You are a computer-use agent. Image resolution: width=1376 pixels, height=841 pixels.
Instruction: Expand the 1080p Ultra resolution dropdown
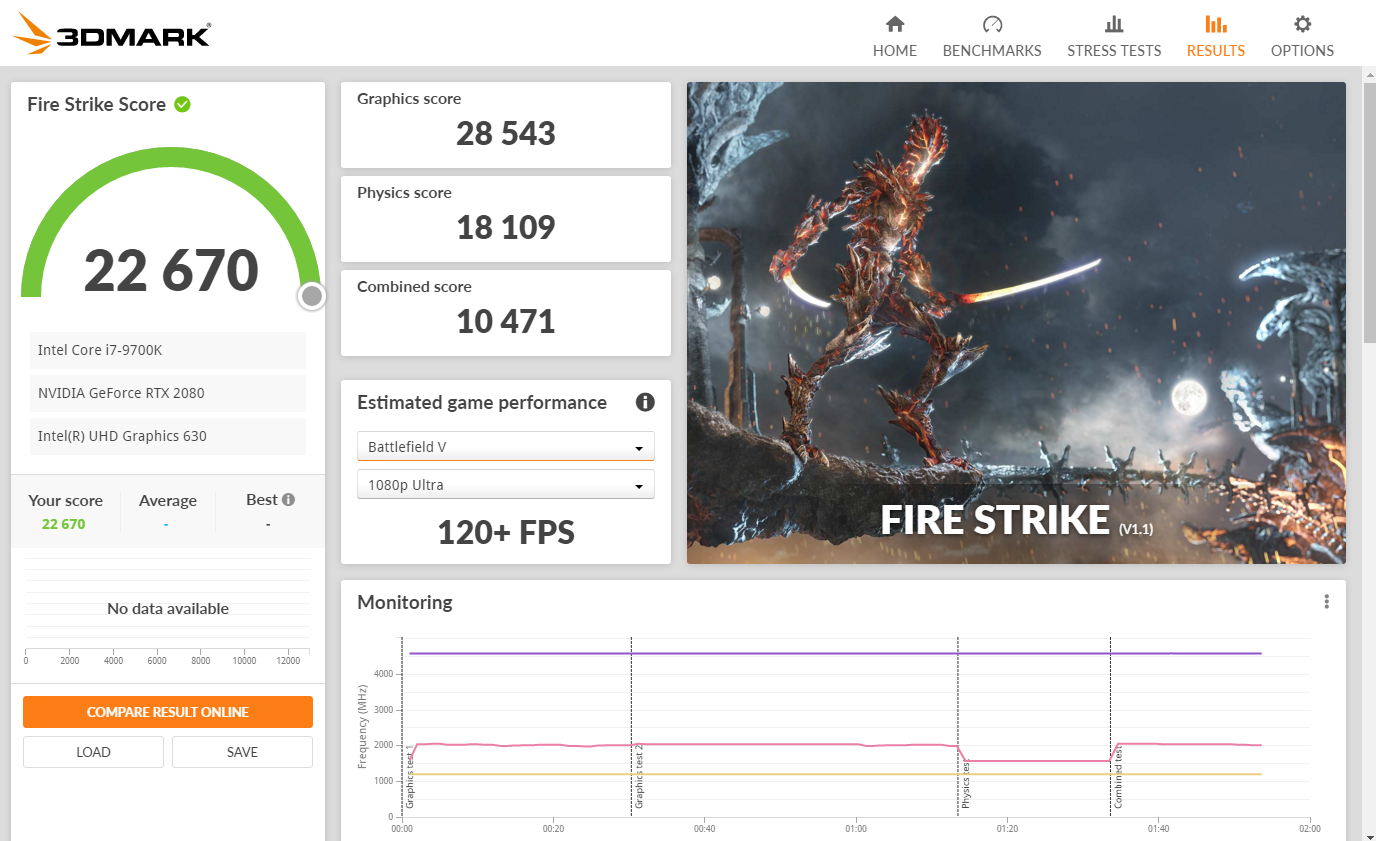506,485
